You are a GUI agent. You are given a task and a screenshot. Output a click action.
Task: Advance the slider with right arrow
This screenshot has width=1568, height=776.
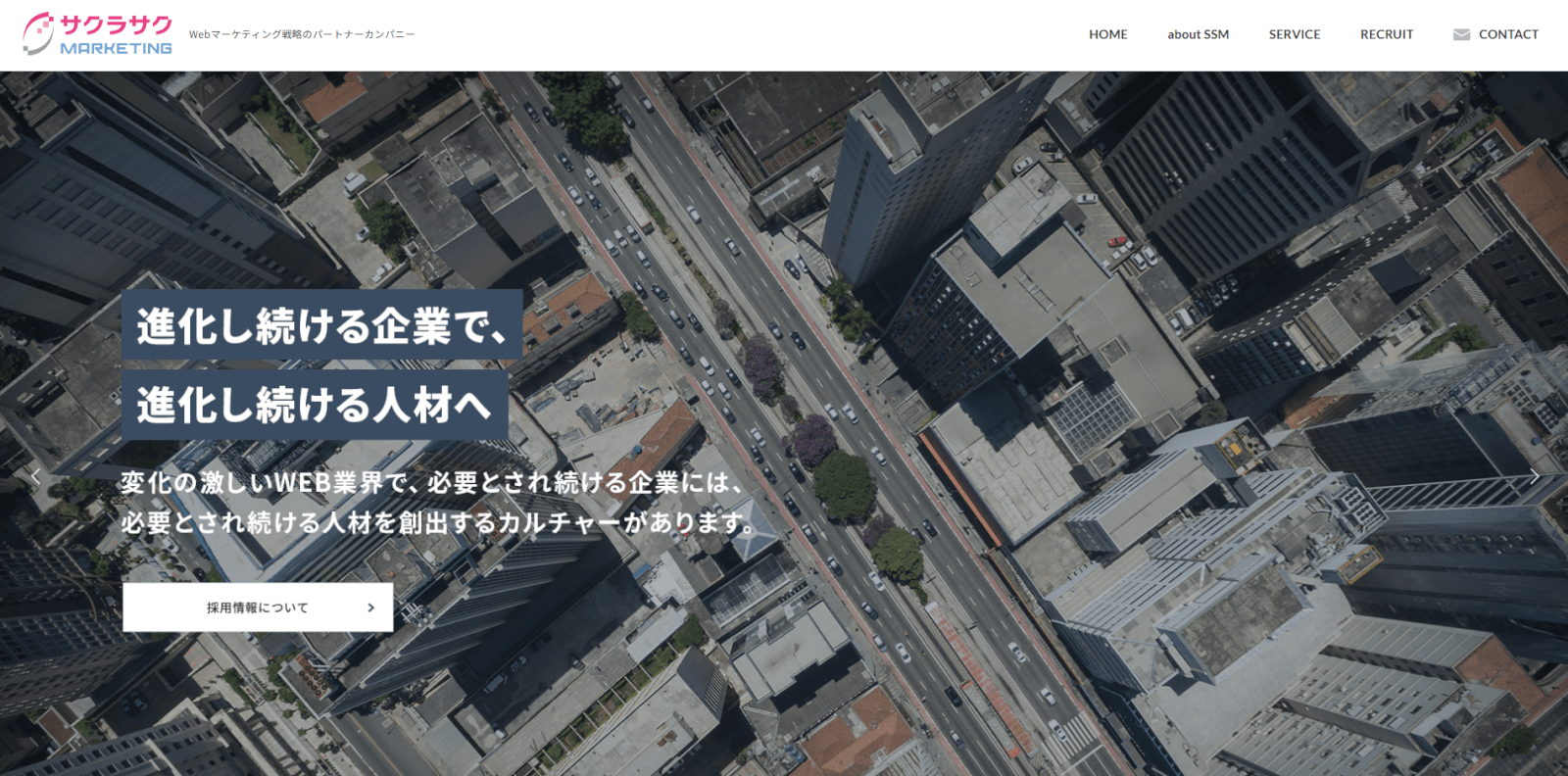point(1535,476)
